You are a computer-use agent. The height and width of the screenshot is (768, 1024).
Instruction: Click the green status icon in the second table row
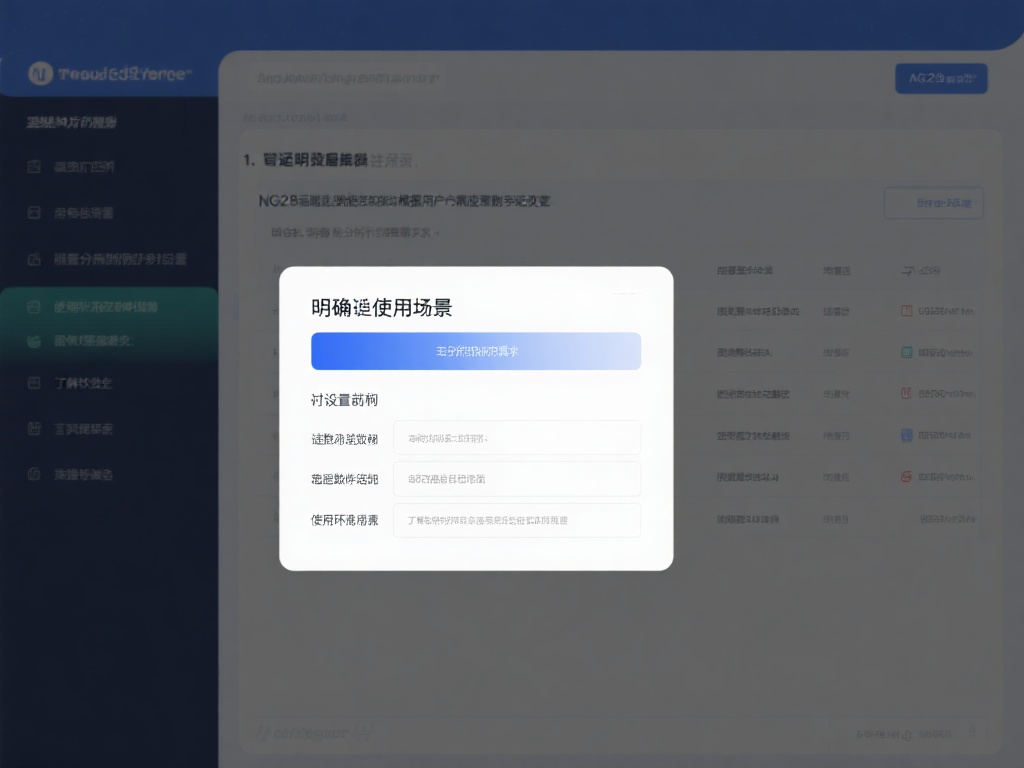[906, 351]
